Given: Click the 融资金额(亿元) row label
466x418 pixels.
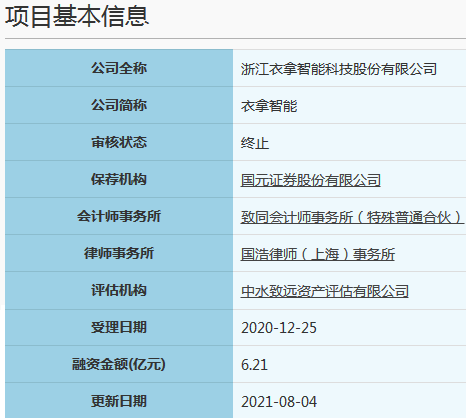Looking at the screenshot, I should 119,364.
